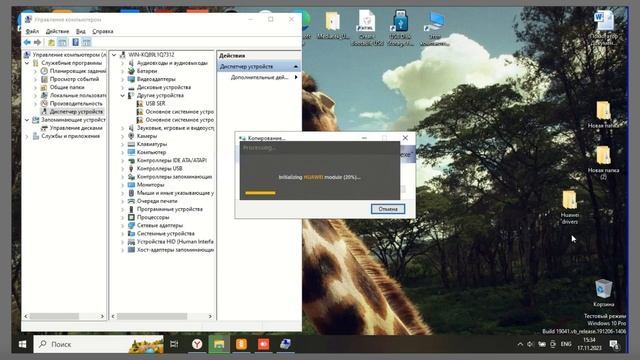
Task: Click the device list horizontal scrollbar
Action: [152, 316]
